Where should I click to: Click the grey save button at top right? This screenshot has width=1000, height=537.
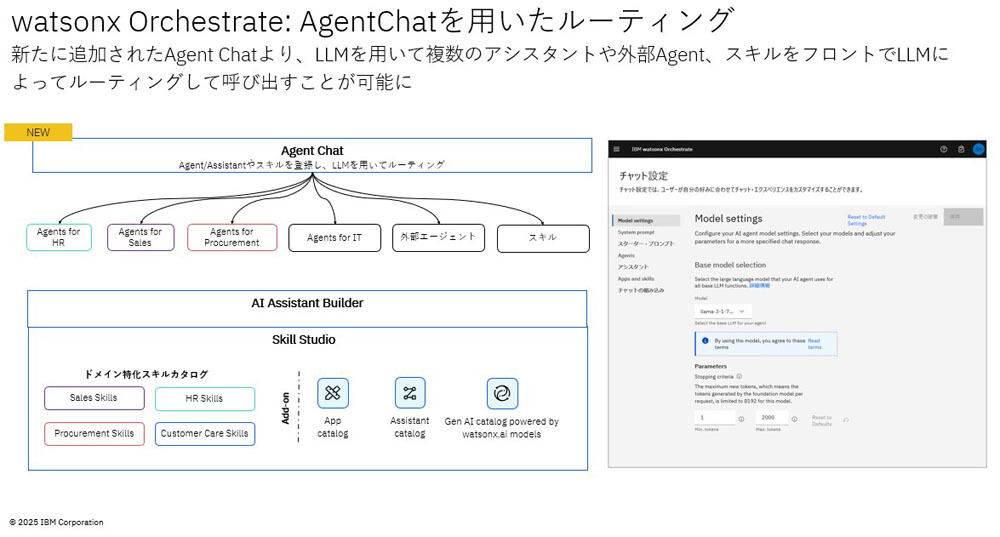(x=963, y=217)
